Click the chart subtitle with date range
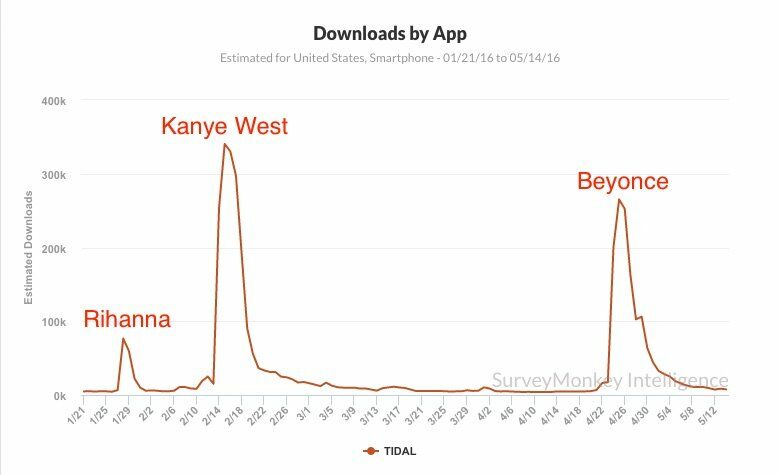The width and height of the screenshot is (779, 475). click(x=390, y=58)
